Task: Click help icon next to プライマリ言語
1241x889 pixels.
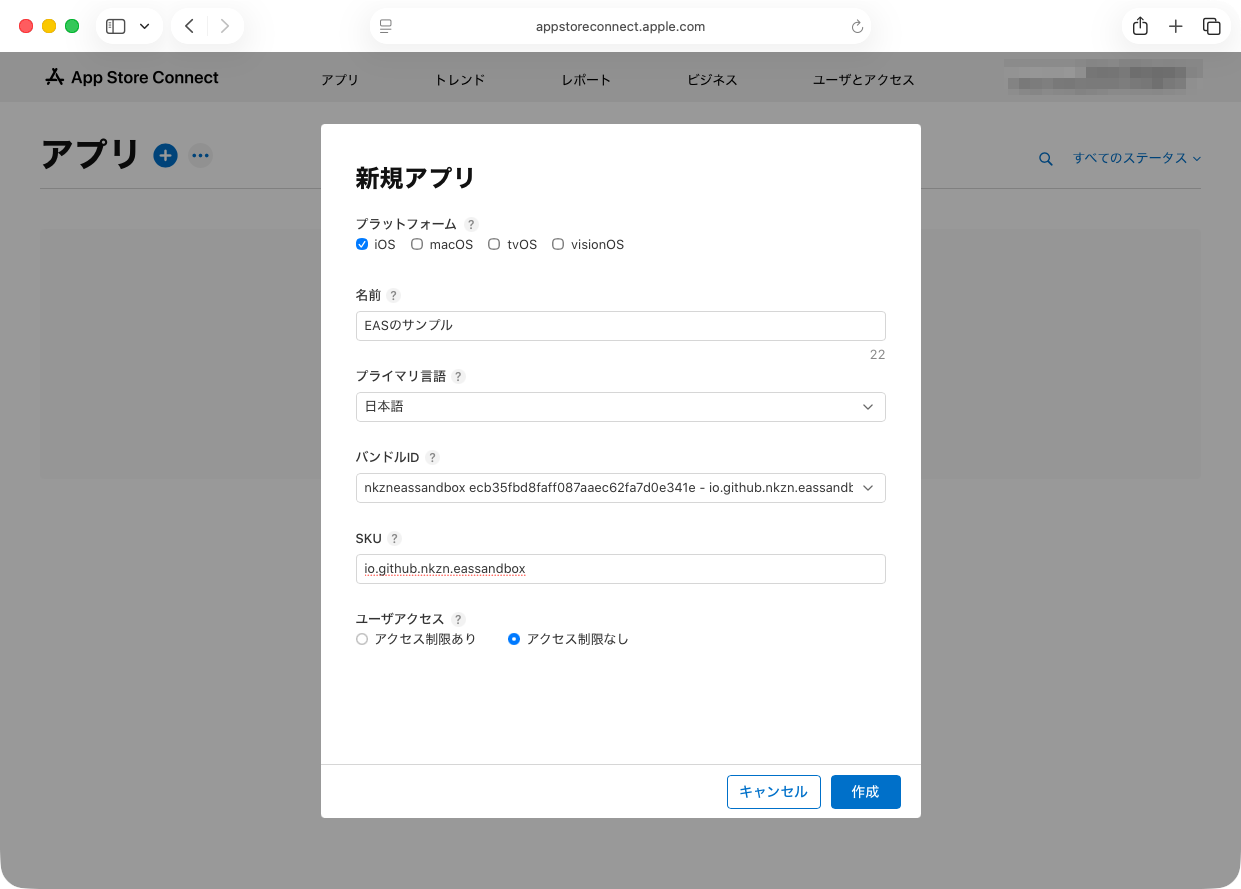Action: 458,376
